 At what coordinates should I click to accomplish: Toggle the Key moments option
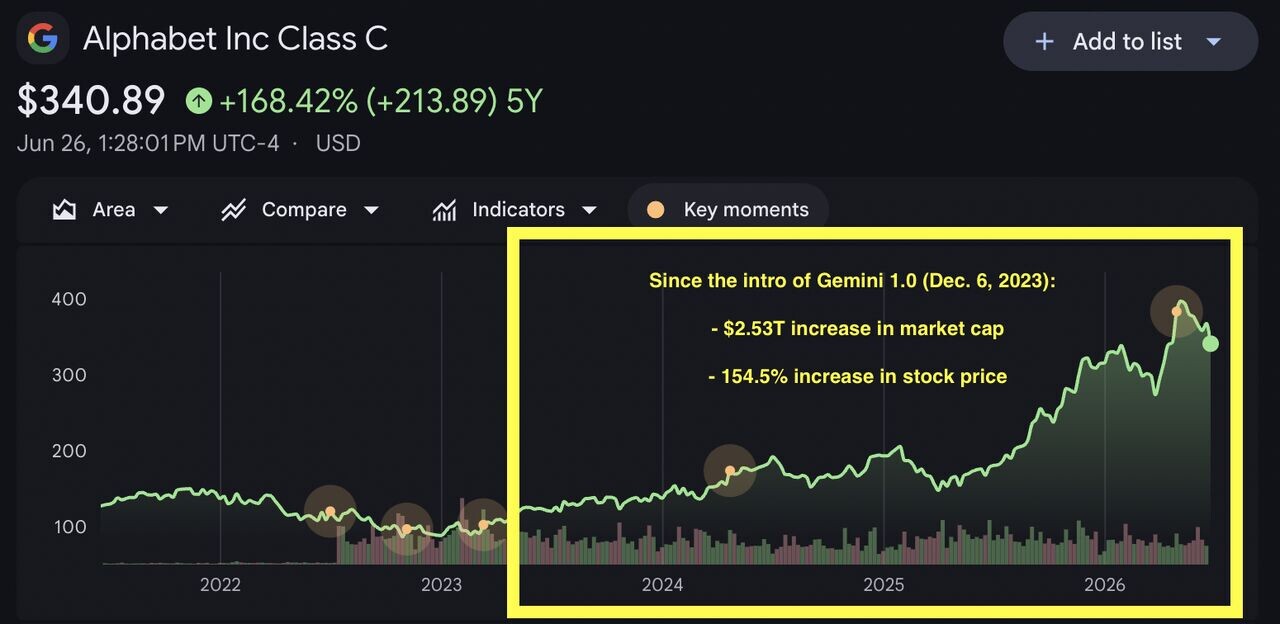[x=728, y=210]
